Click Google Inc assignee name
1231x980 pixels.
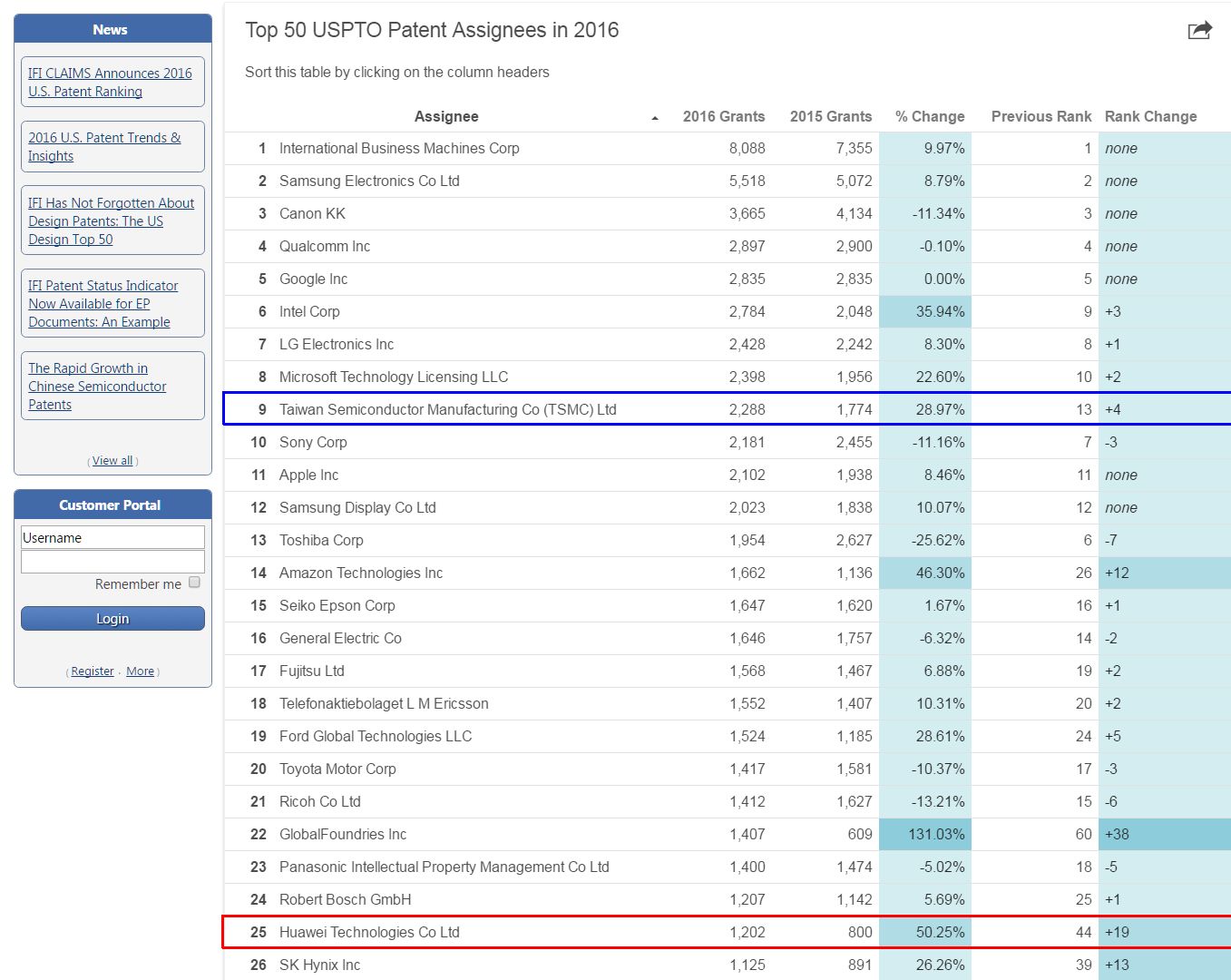click(313, 279)
